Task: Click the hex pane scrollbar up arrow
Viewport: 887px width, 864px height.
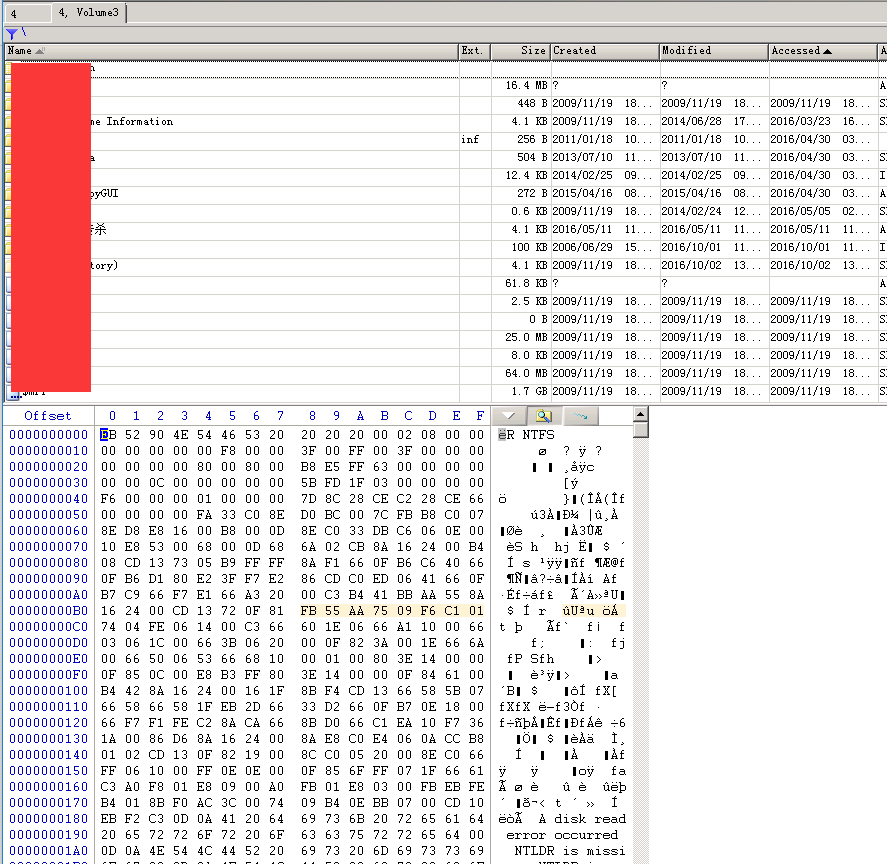Action: [x=640, y=415]
